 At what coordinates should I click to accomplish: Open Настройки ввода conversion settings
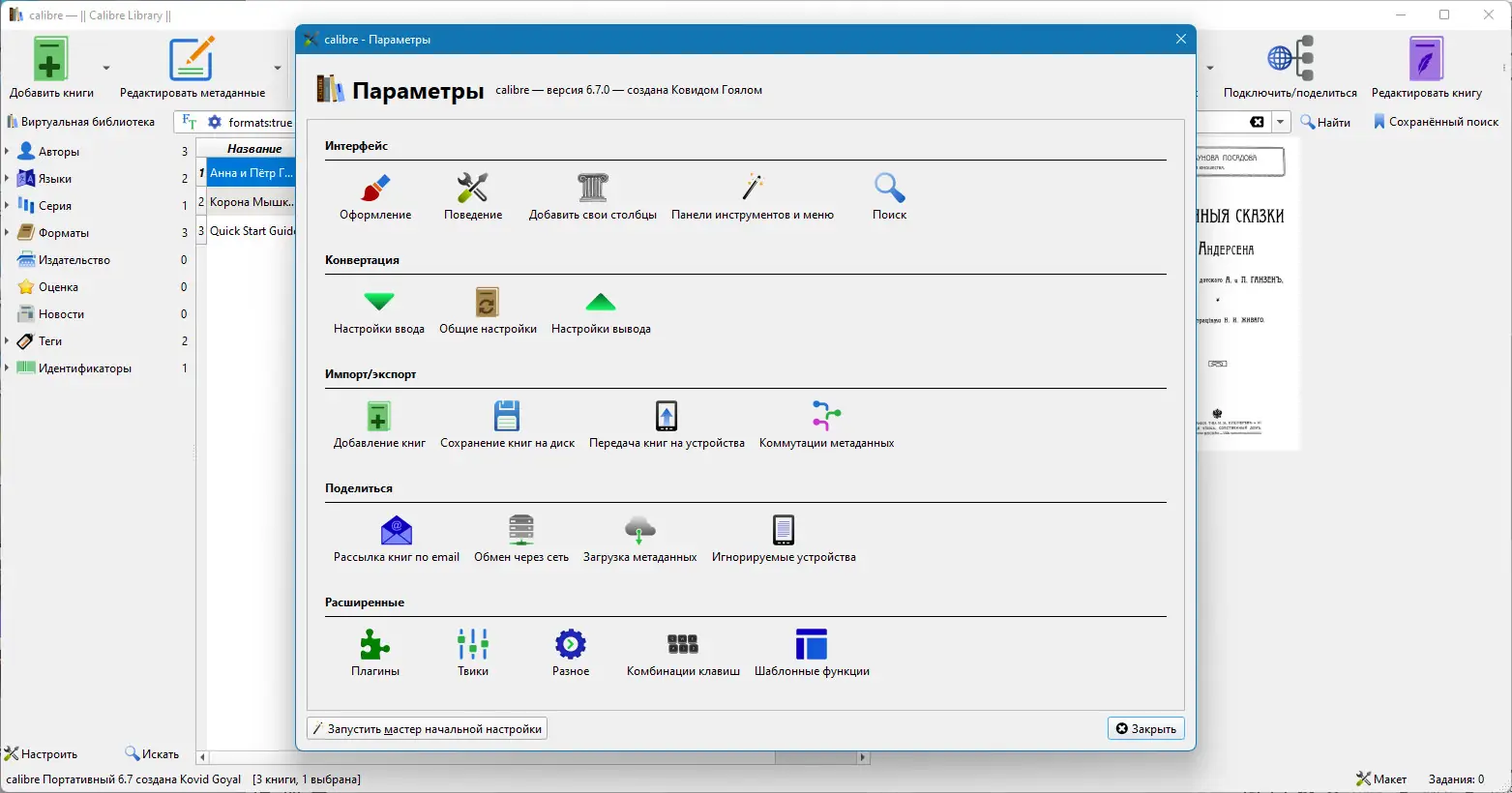(379, 310)
